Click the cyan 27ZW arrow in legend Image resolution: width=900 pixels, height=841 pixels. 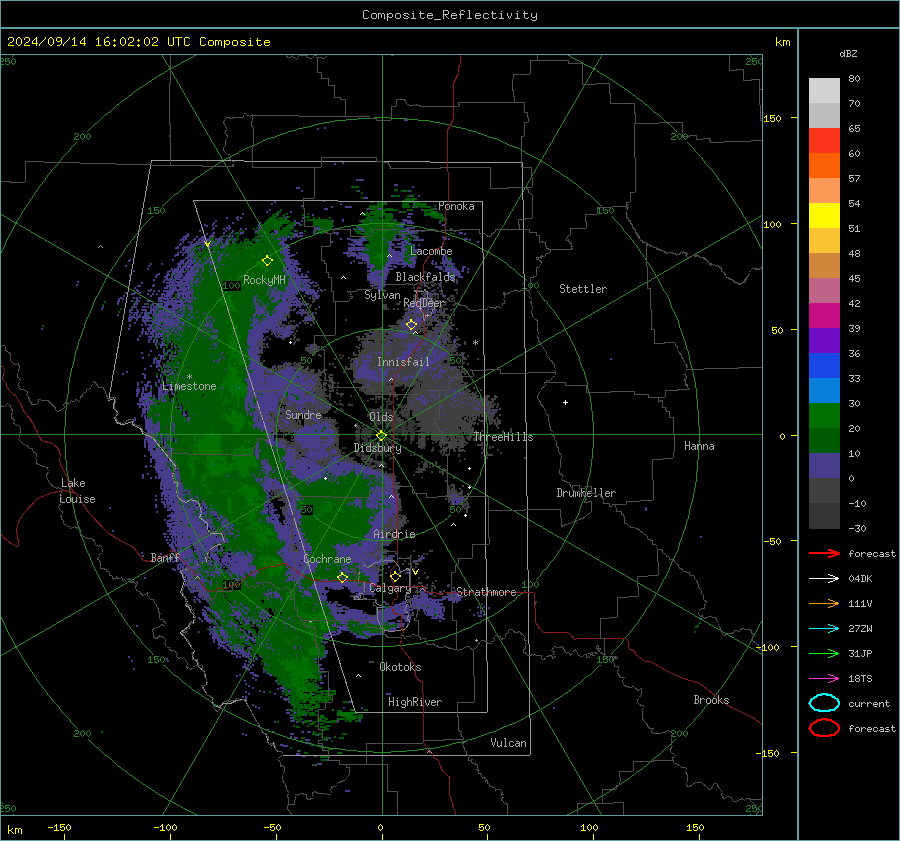[824, 629]
